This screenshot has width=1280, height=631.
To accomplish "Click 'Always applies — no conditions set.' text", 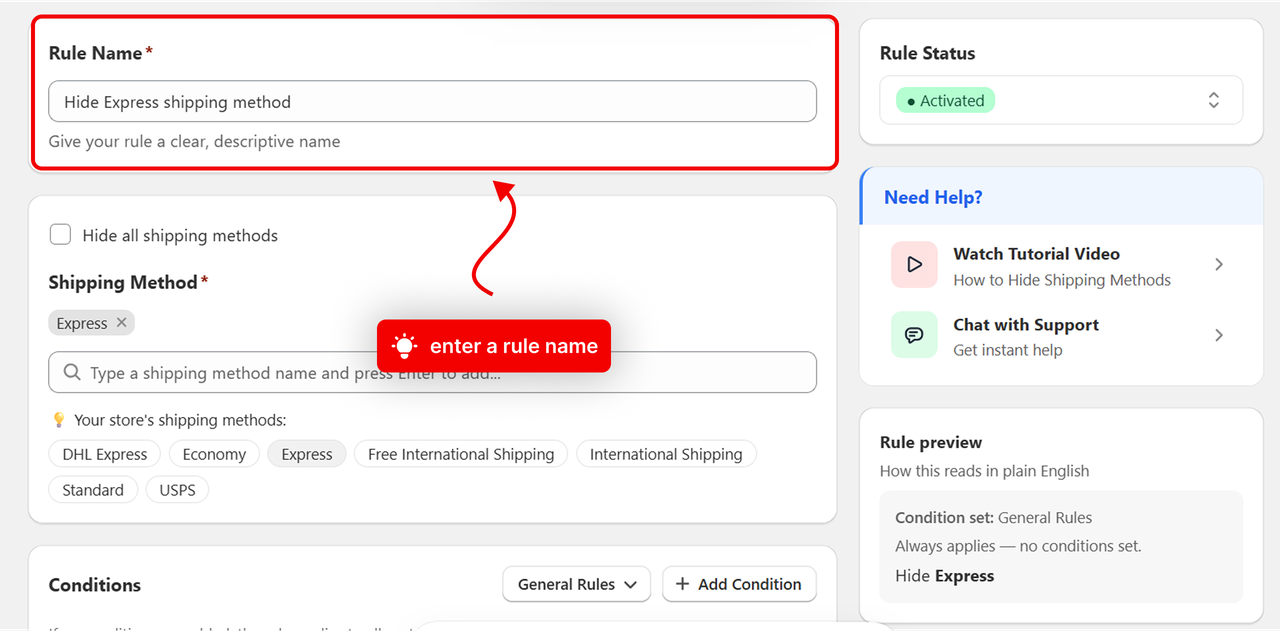I will coord(1018,546).
